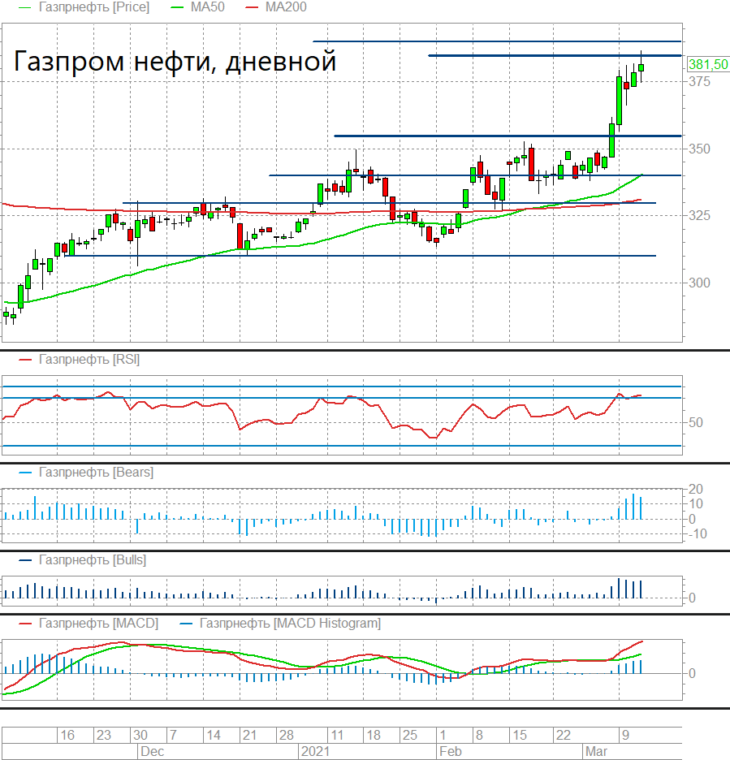The width and height of the screenshot is (730, 760).
Task: Click the 325 price axis label
Action: point(699,215)
